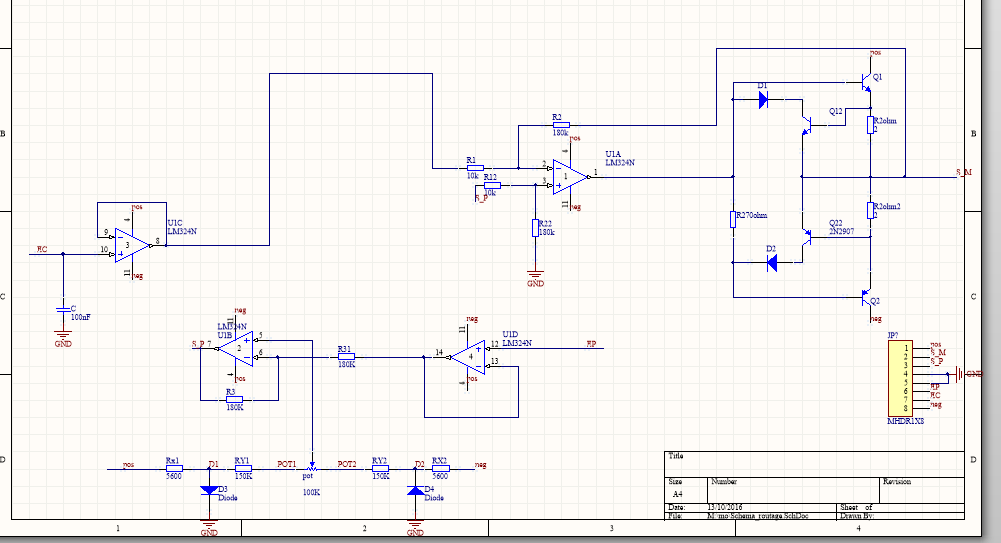This screenshot has width=1001, height=543.
Task: Click the neg label right of RX2
Action: tap(481, 465)
